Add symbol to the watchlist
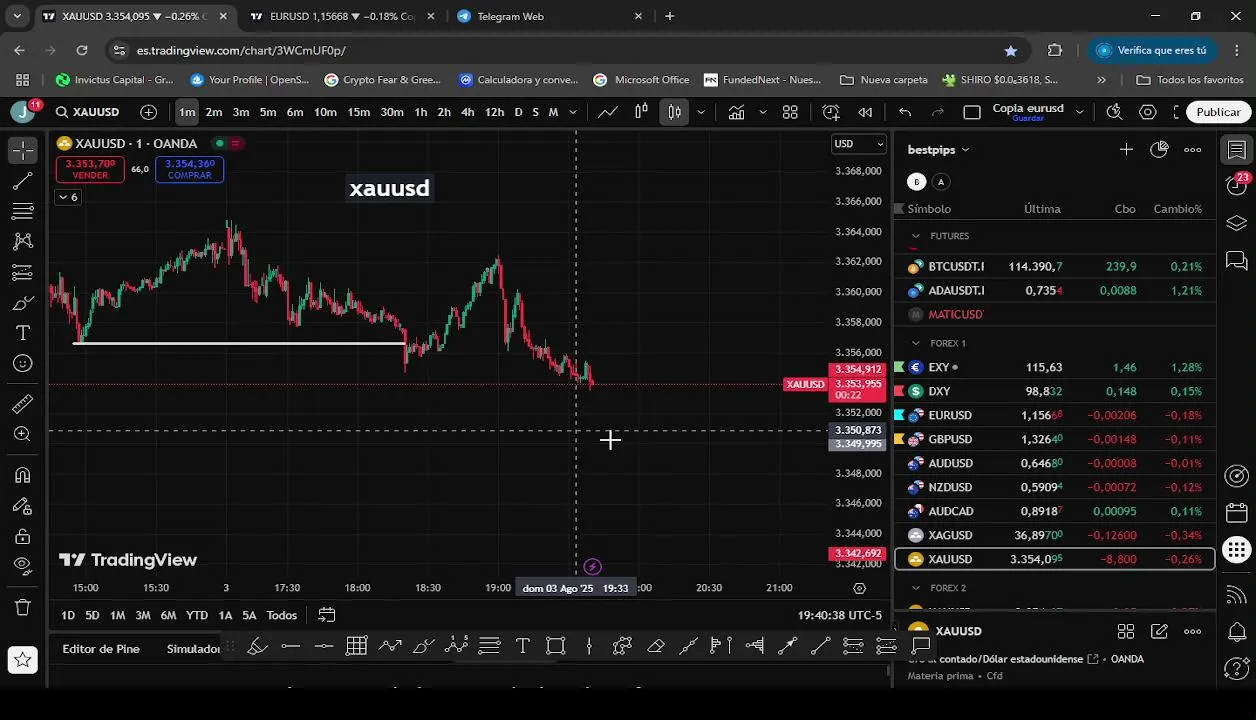The image size is (1256, 720). click(1126, 150)
